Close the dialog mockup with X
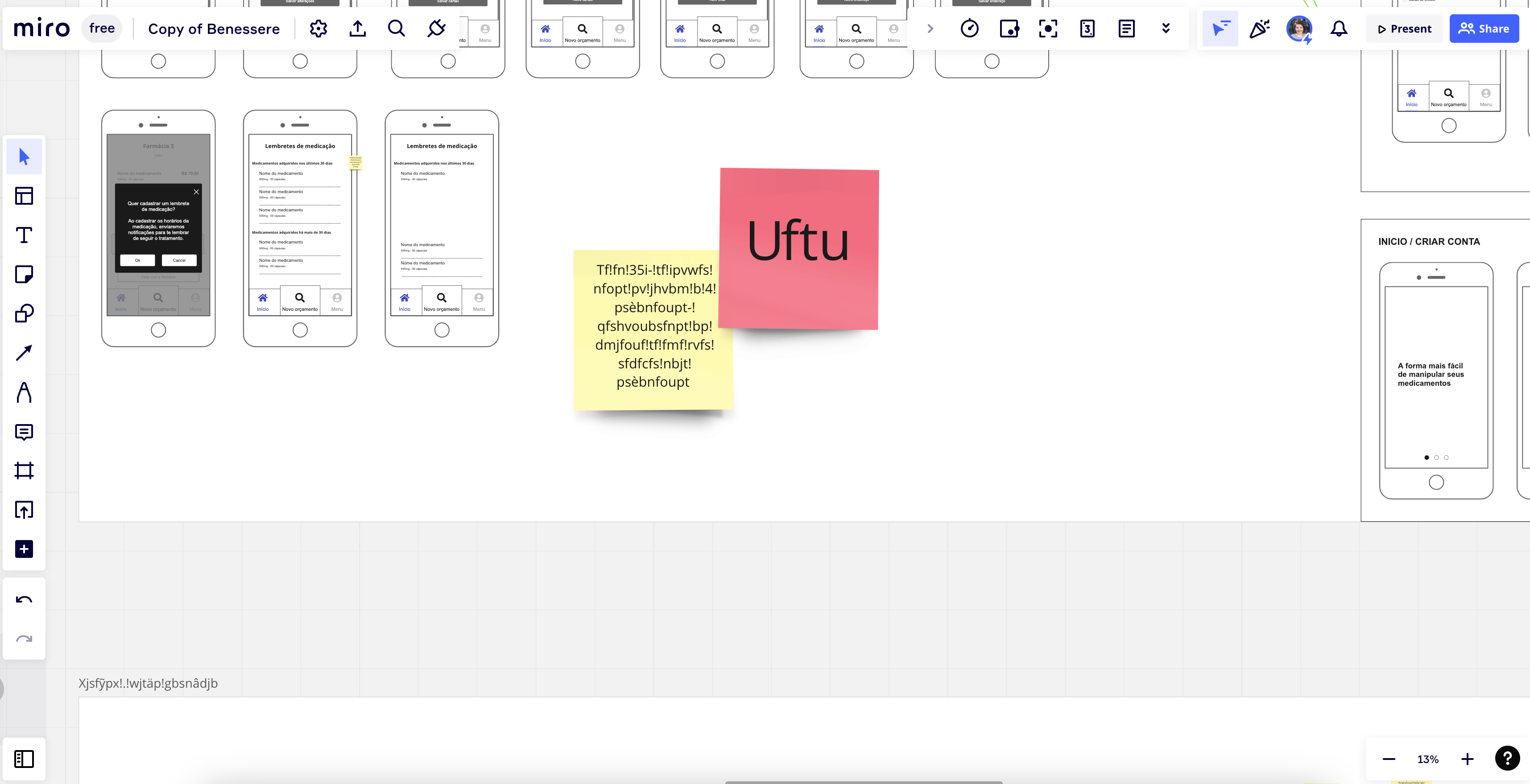 [x=196, y=192]
